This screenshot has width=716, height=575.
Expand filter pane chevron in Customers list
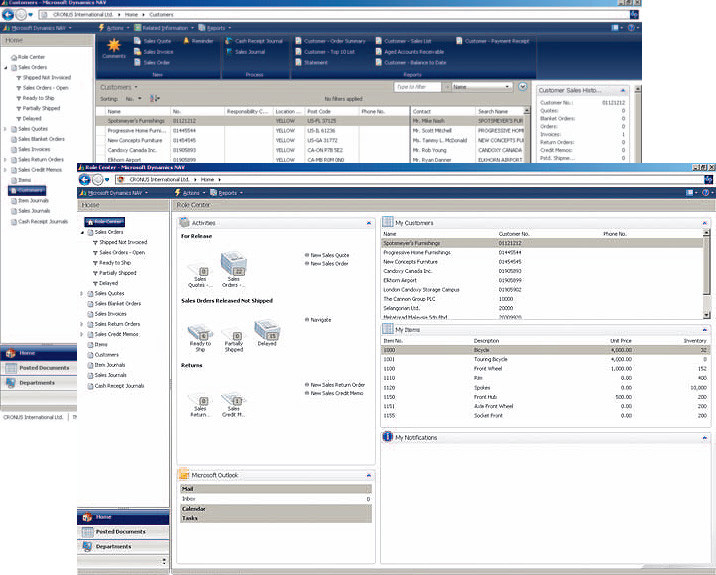[523, 86]
